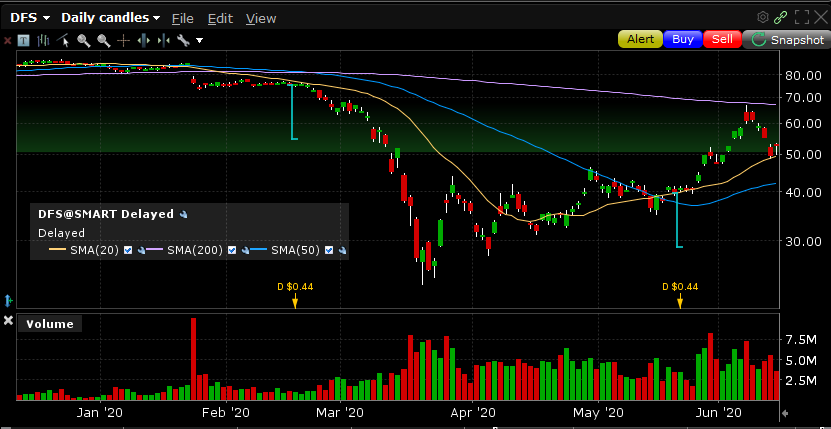The width and height of the screenshot is (831, 429).
Task: Open the View menu
Action: pyautogui.click(x=261, y=18)
